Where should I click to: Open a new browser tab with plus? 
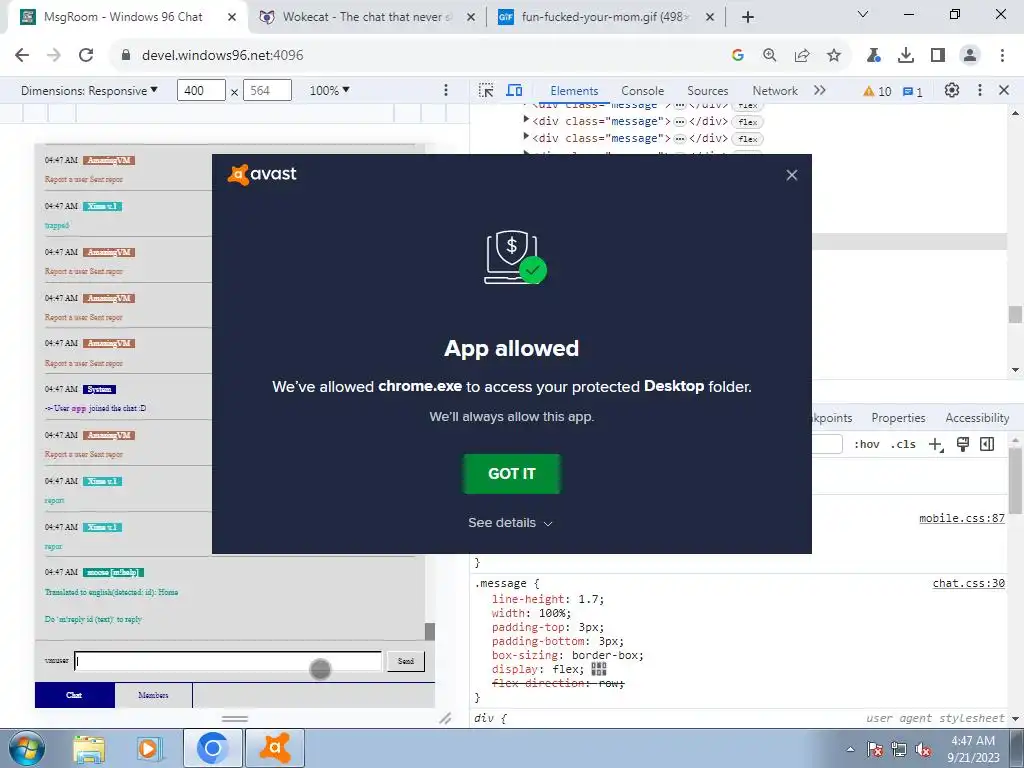[x=748, y=17]
